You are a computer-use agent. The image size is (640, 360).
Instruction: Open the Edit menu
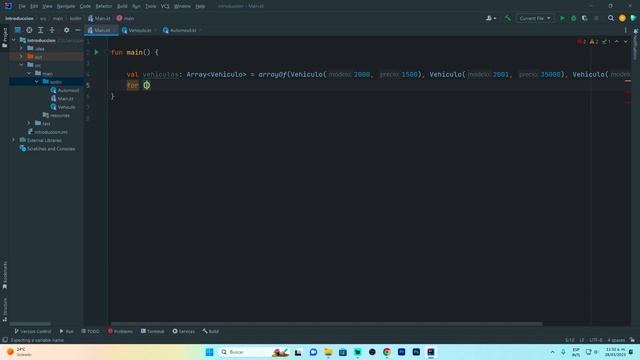click(x=34, y=6)
